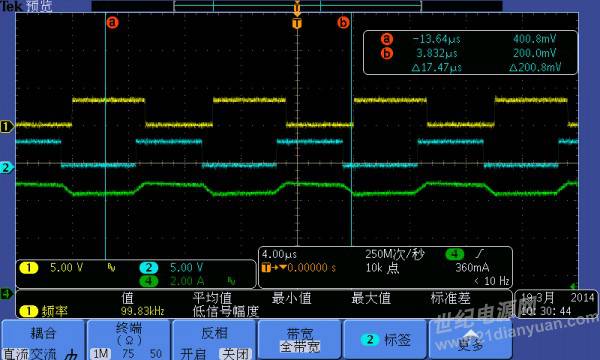Click the 值 value column header
Screen dimensions: 600x360
click(127, 298)
